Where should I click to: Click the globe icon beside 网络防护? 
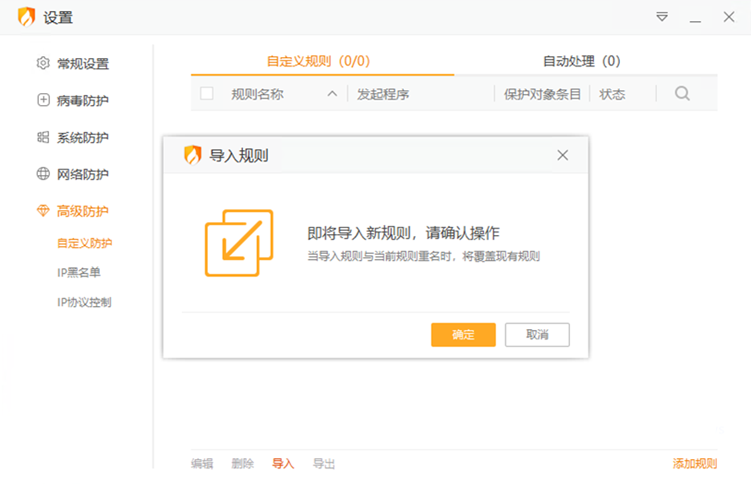43,174
